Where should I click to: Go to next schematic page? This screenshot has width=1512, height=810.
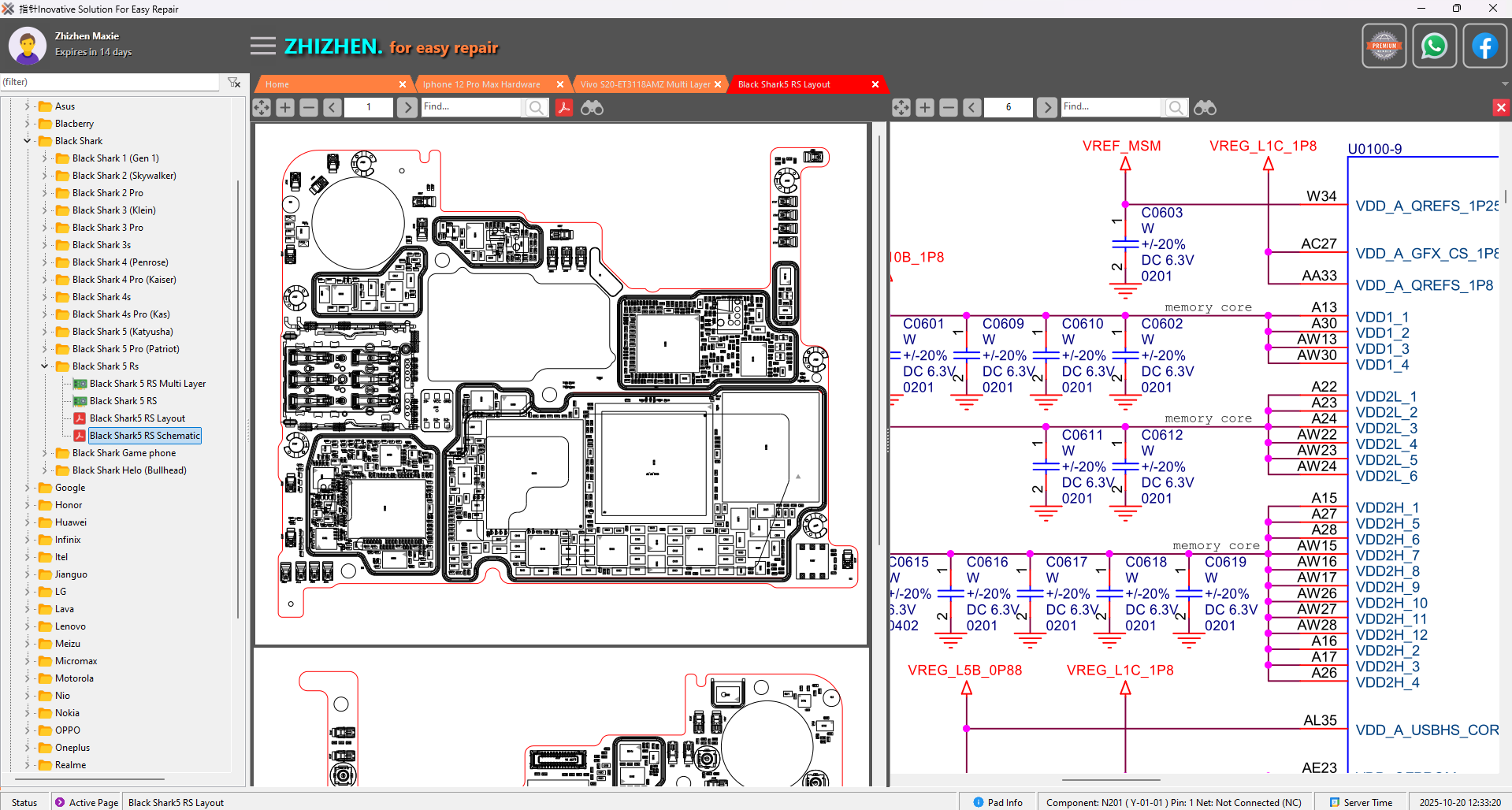click(x=1046, y=107)
